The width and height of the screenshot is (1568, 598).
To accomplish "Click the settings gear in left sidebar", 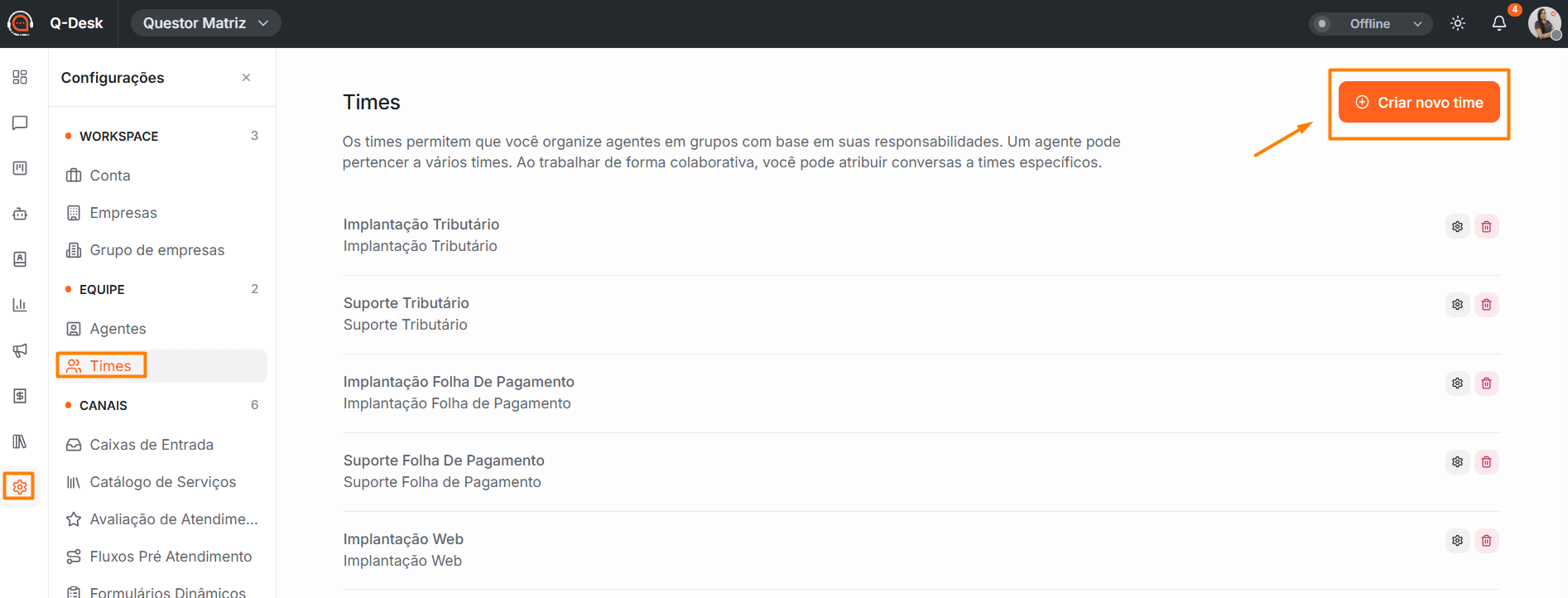I will point(20,487).
